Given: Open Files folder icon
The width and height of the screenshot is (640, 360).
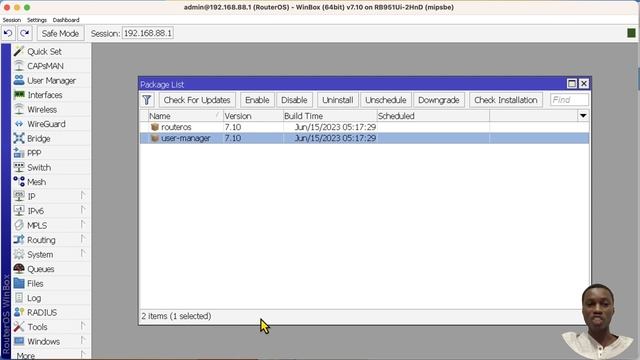Looking at the screenshot, I should [19, 283].
